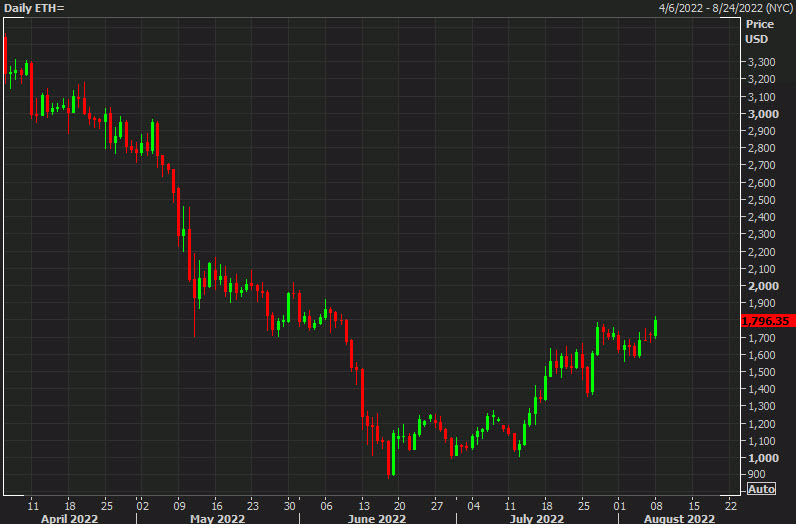
Task: Click the 2,000 price level on axis
Action: [763, 286]
